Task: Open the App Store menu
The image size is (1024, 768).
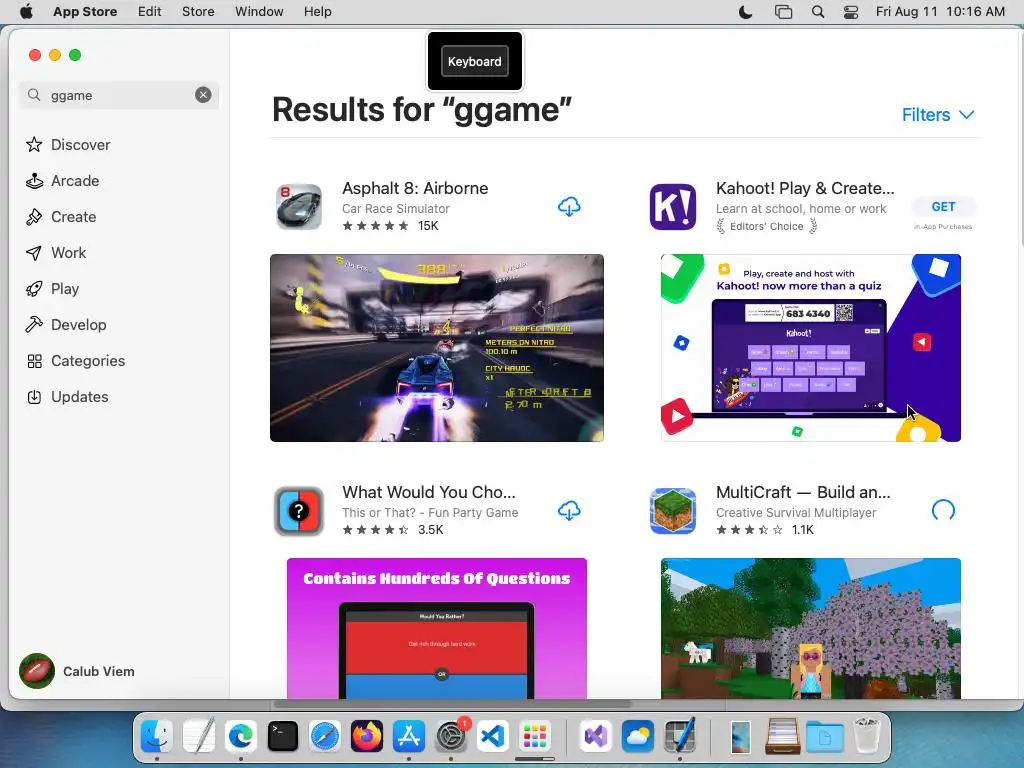Action: [85, 12]
